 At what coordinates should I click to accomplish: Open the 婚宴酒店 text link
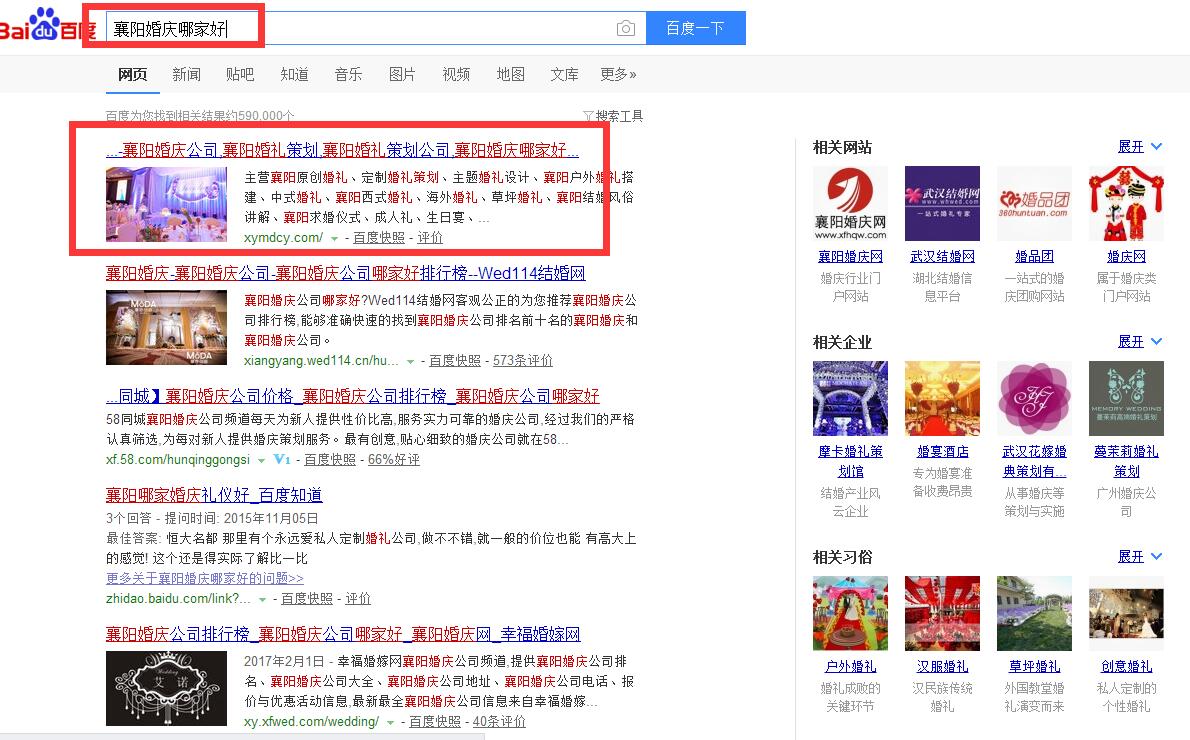tap(942, 452)
